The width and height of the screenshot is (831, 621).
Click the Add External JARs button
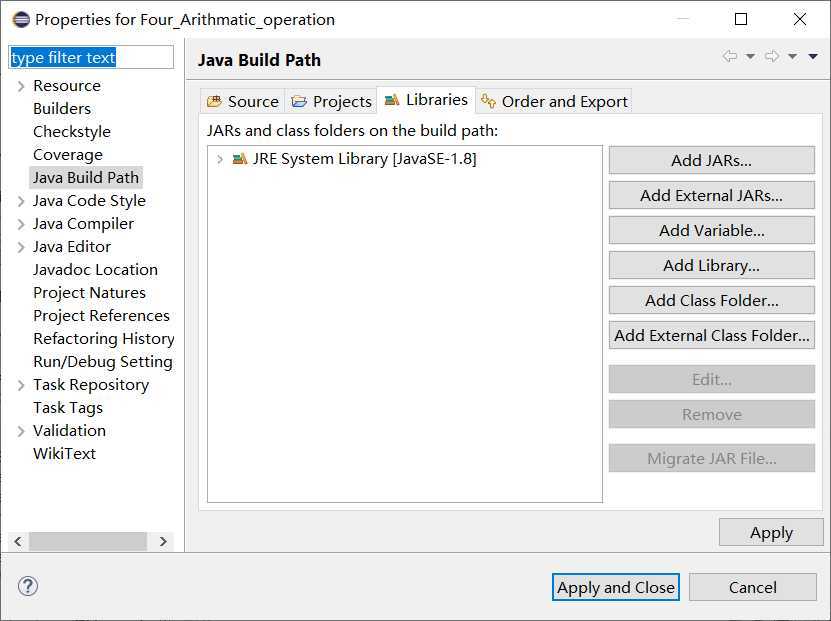[711, 195]
